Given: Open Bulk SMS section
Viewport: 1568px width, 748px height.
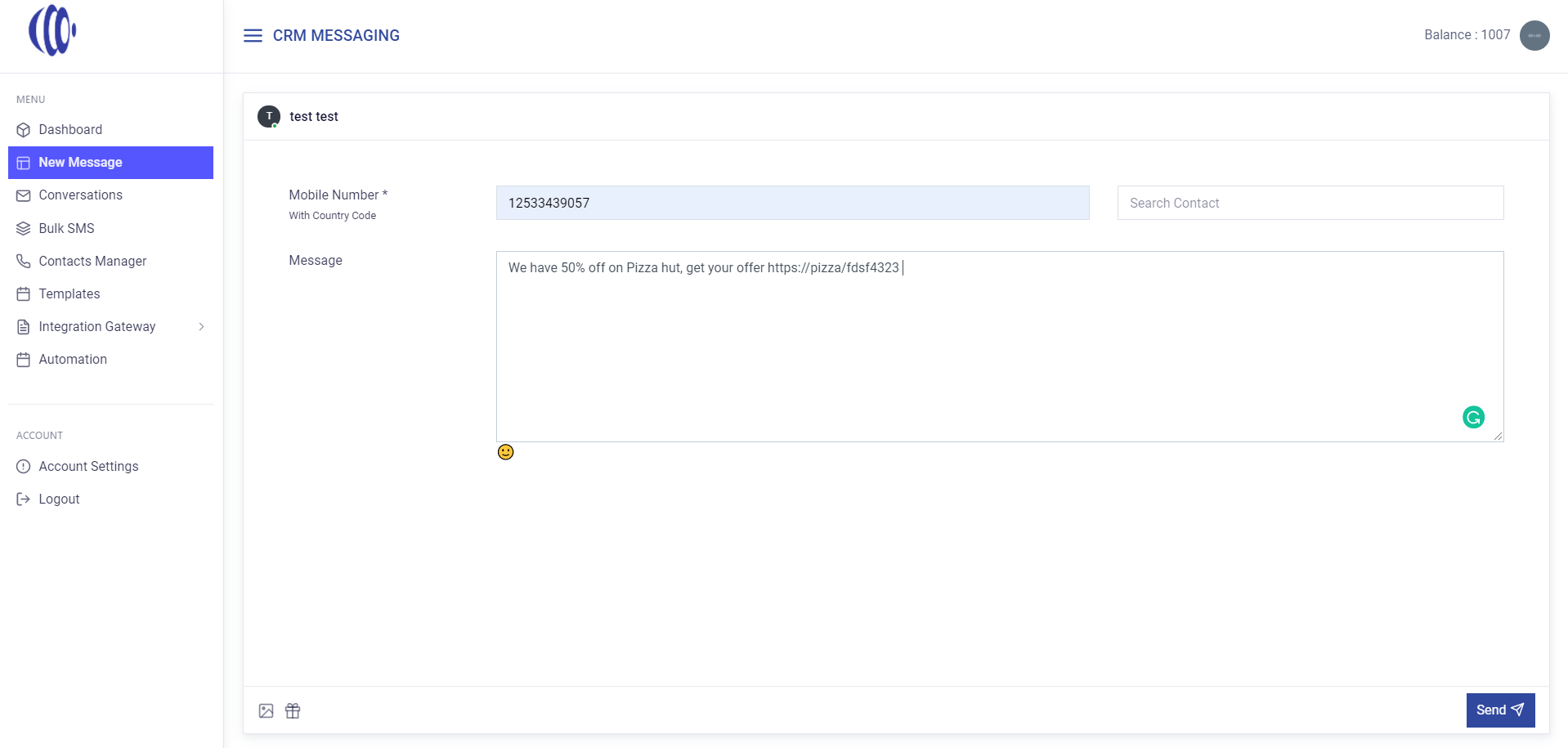Looking at the screenshot, I should click(x=110, y=228).
